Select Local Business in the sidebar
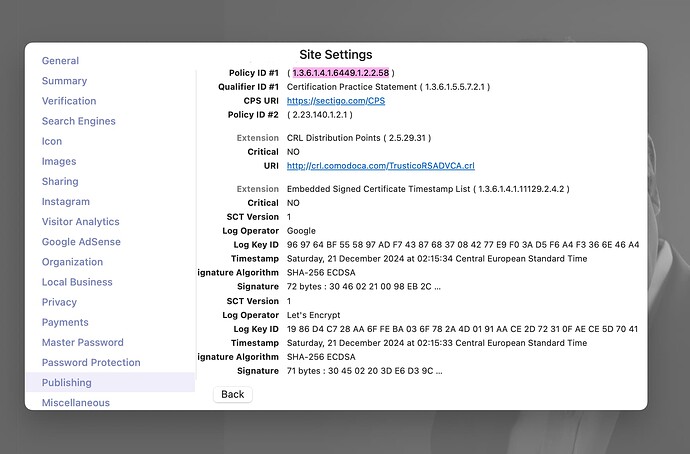Viewport: 690px width, 454px height. point(77,282)
